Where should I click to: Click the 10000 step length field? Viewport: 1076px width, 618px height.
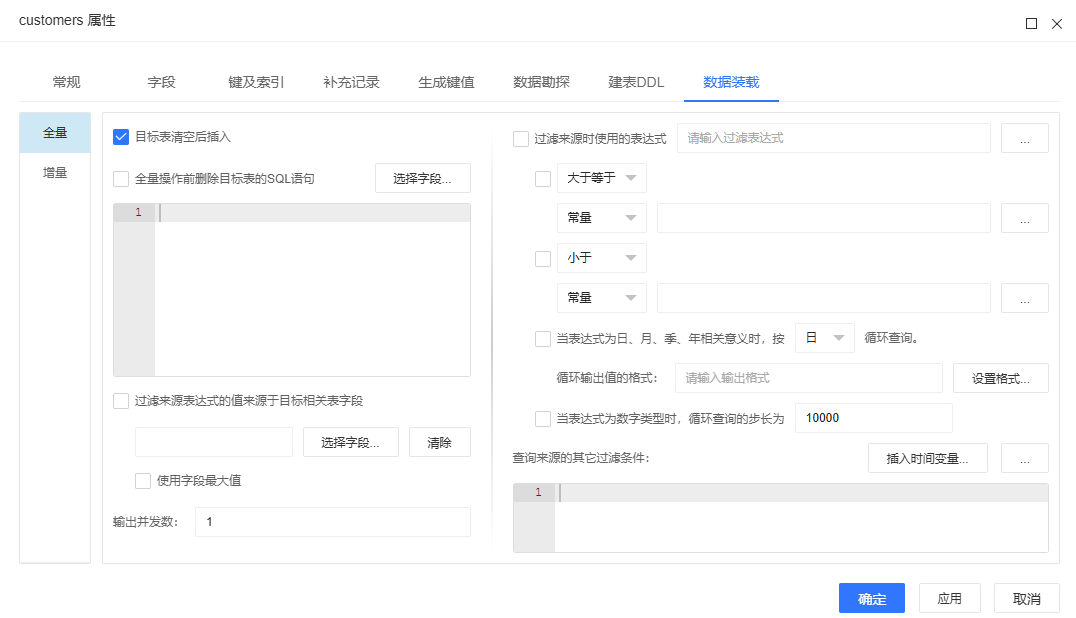pos(874,418)
